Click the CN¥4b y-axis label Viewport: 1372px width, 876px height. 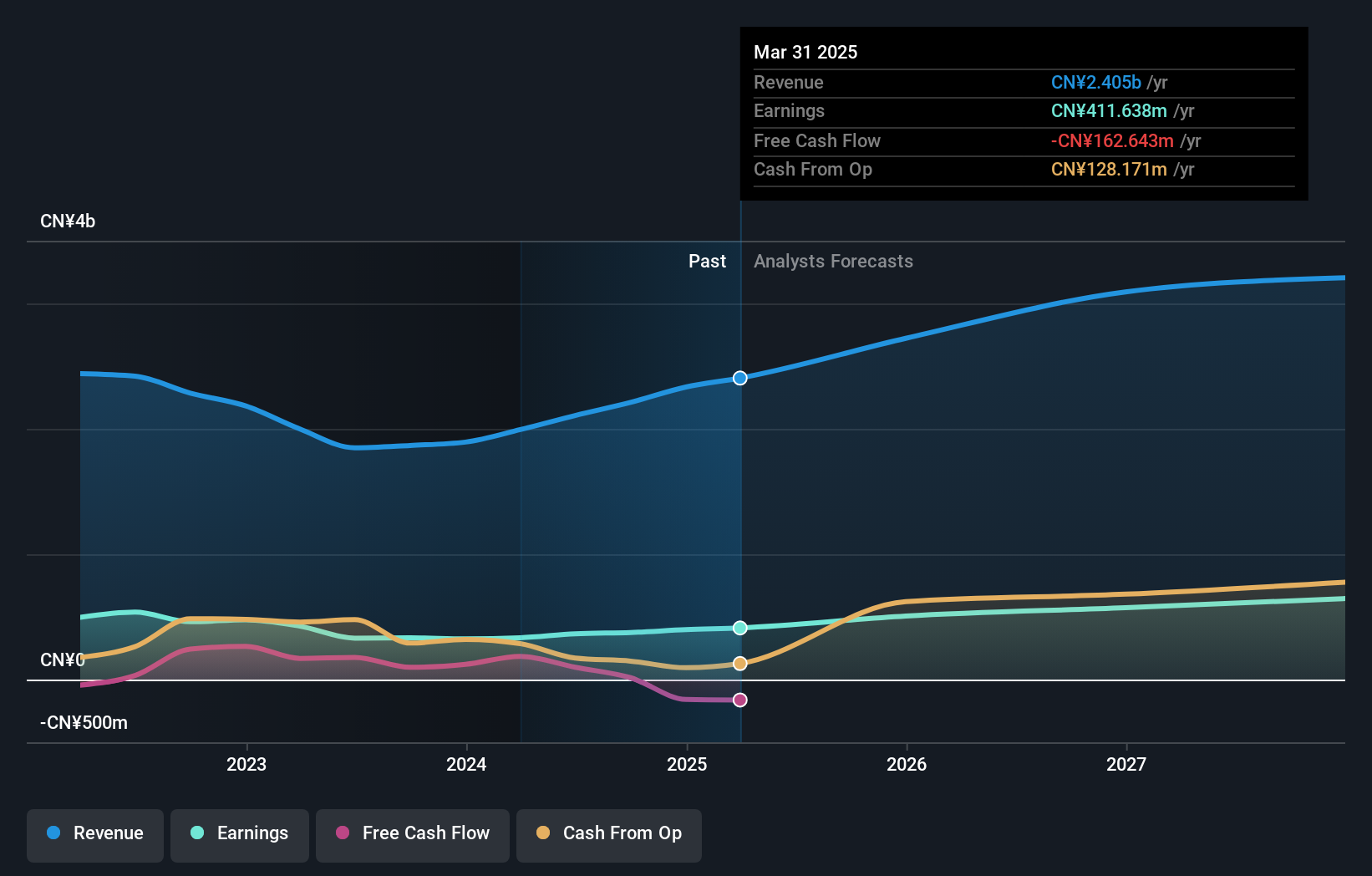coord(68,222)
